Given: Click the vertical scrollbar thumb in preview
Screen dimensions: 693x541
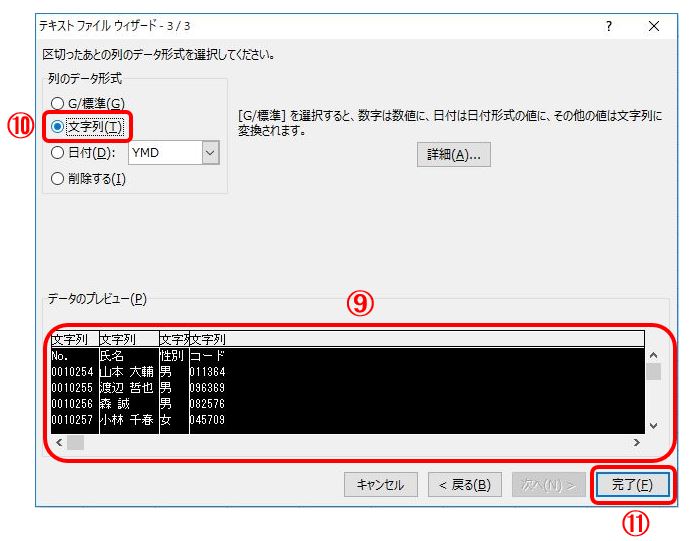Looking at the screenshot, I should 654,372.
